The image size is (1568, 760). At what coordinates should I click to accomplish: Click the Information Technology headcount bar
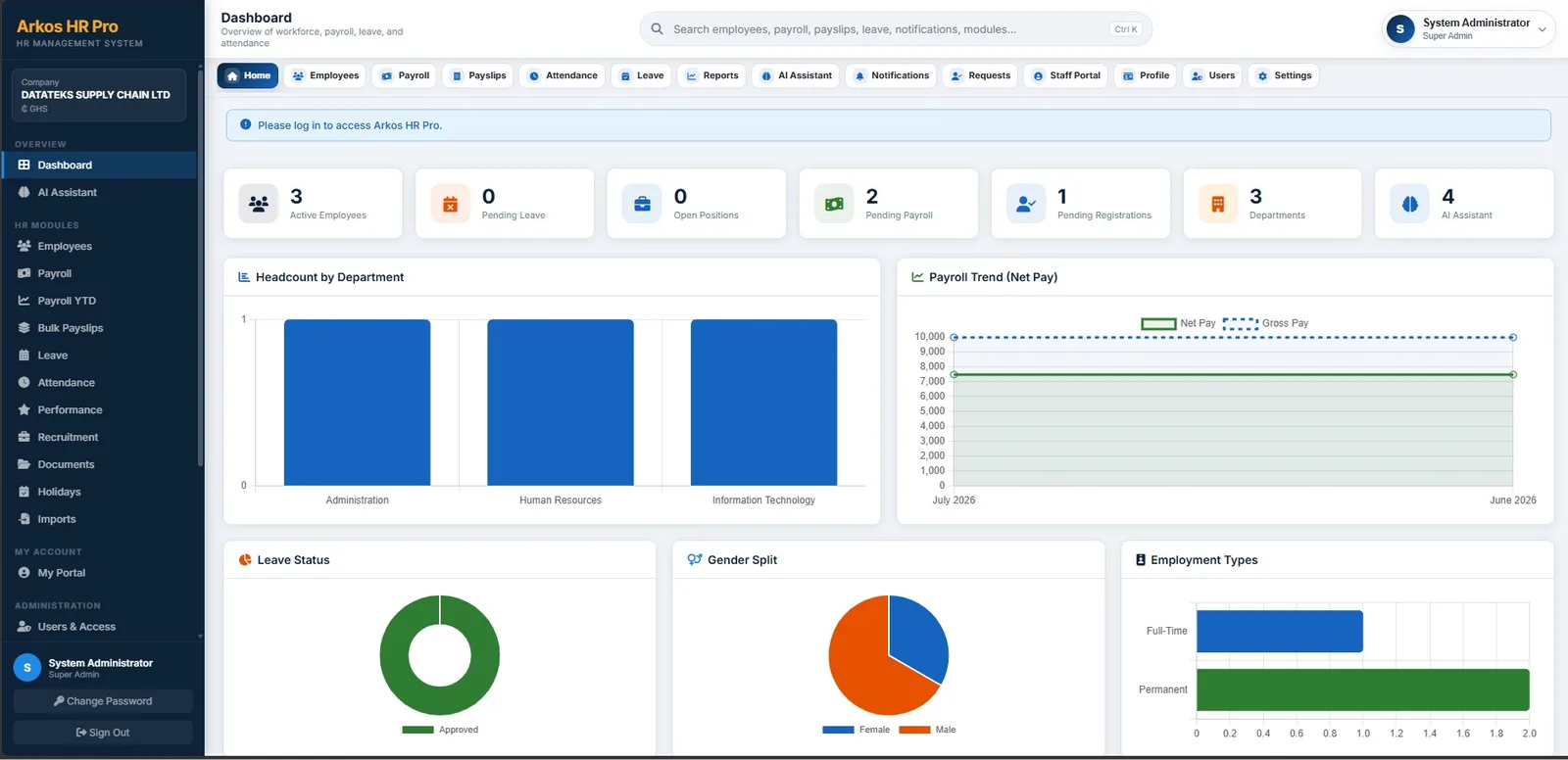click(763, 403)
